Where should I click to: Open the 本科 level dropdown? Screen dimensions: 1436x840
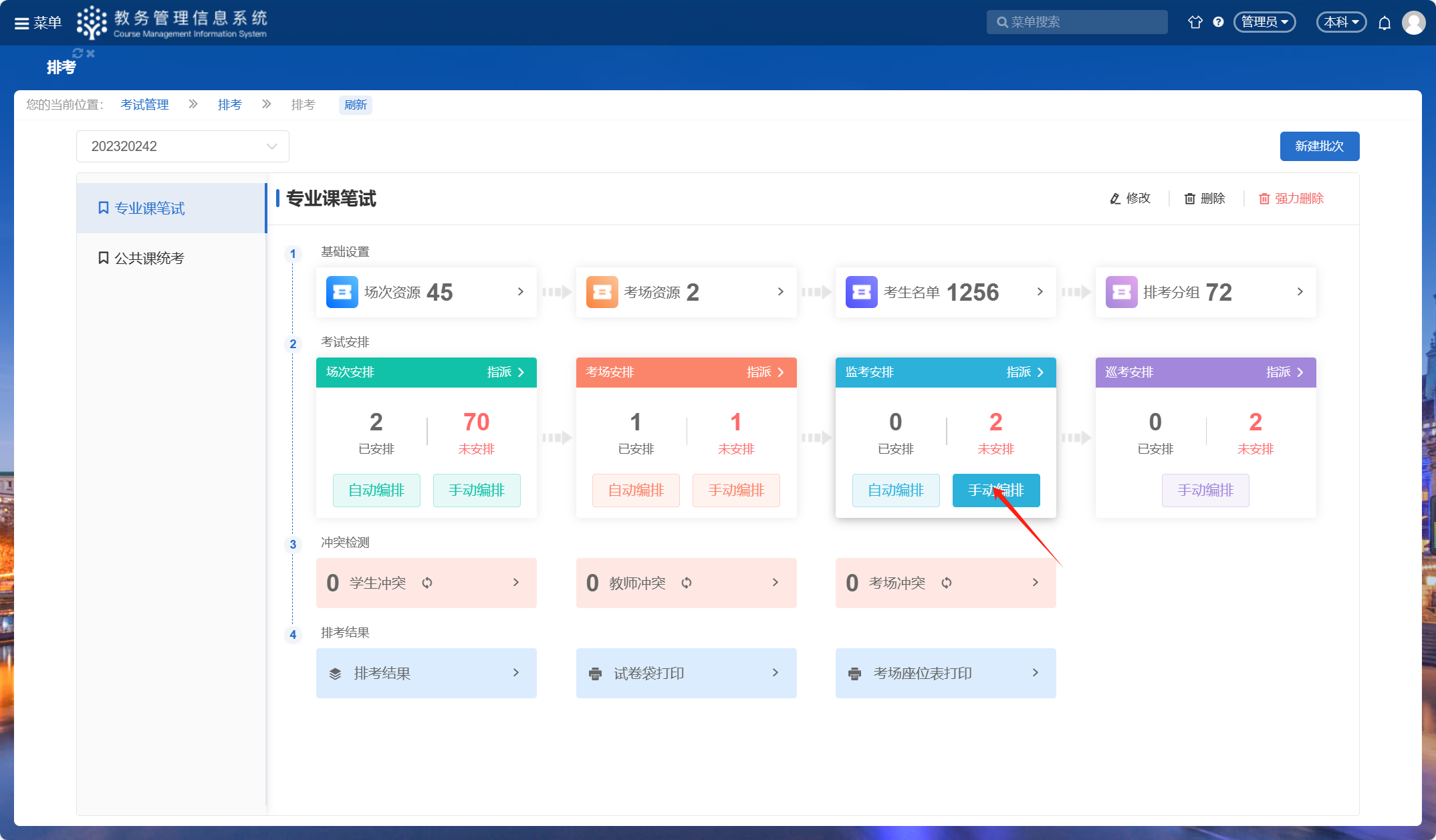[x=1341, y=22]
